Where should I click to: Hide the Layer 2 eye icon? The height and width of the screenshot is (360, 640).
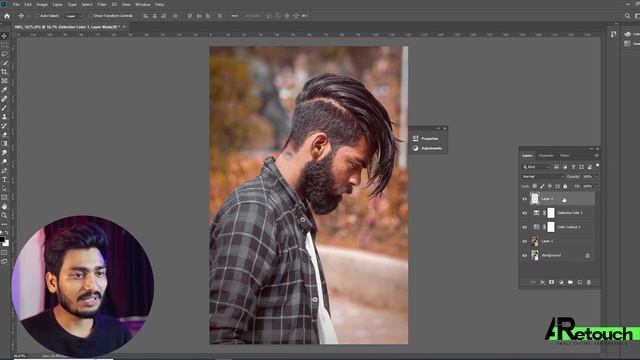coord(524,199)
